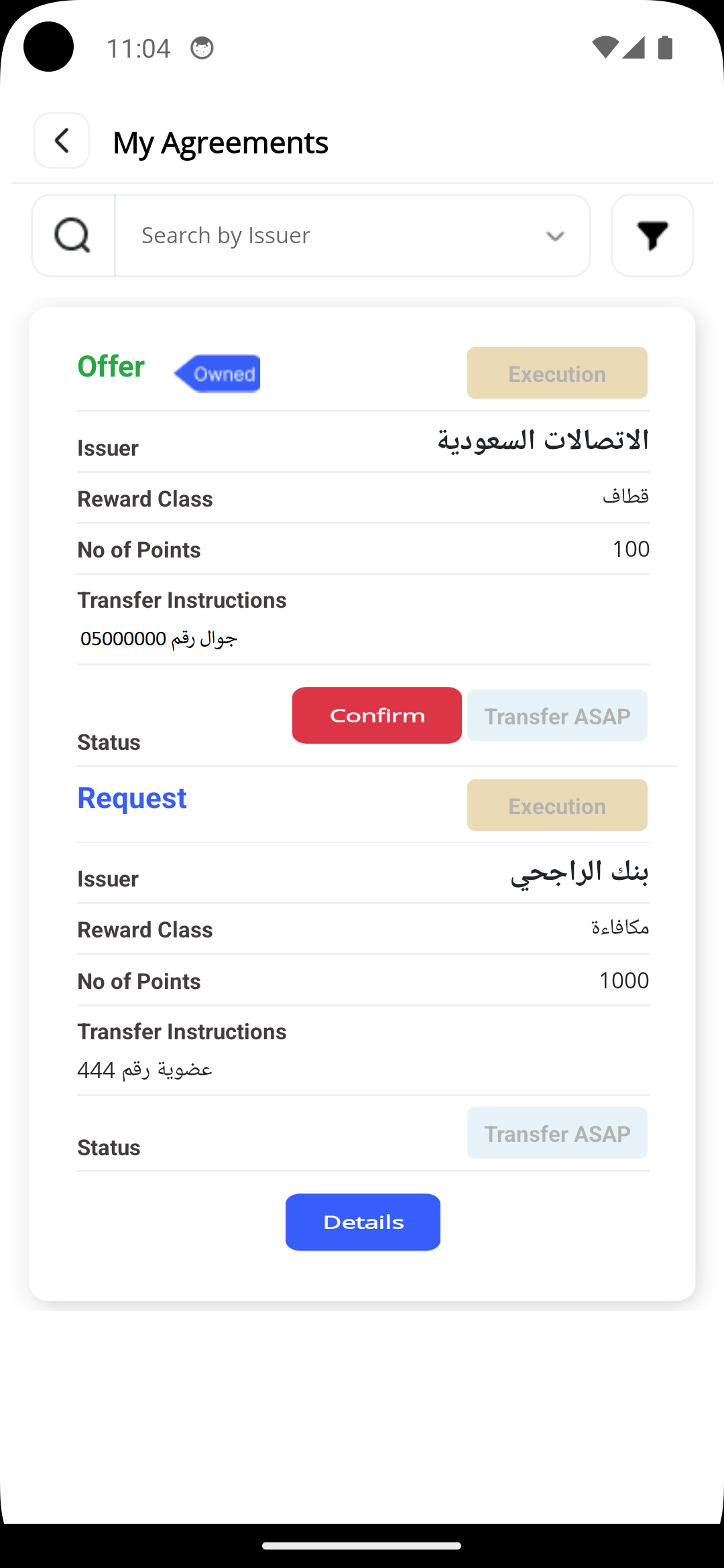Tap the notification face icon in status bar
The image size is (724, 1568).
(202, 48)
